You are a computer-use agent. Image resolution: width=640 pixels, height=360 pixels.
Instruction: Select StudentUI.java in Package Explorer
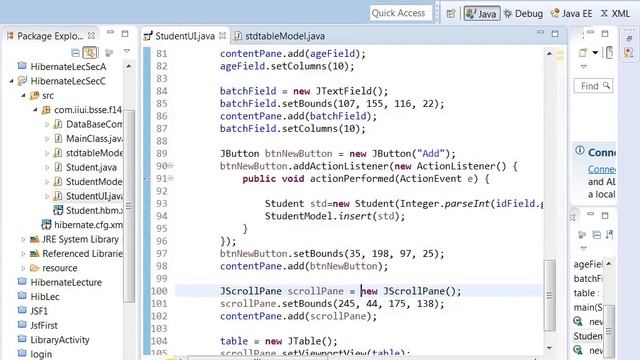coord(94,196)
